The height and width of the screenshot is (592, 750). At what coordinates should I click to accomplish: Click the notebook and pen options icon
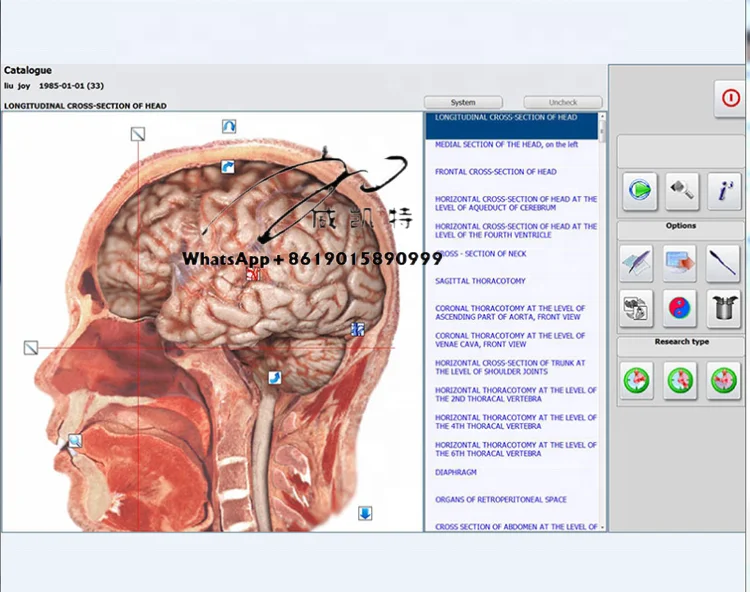coord(637,263)
